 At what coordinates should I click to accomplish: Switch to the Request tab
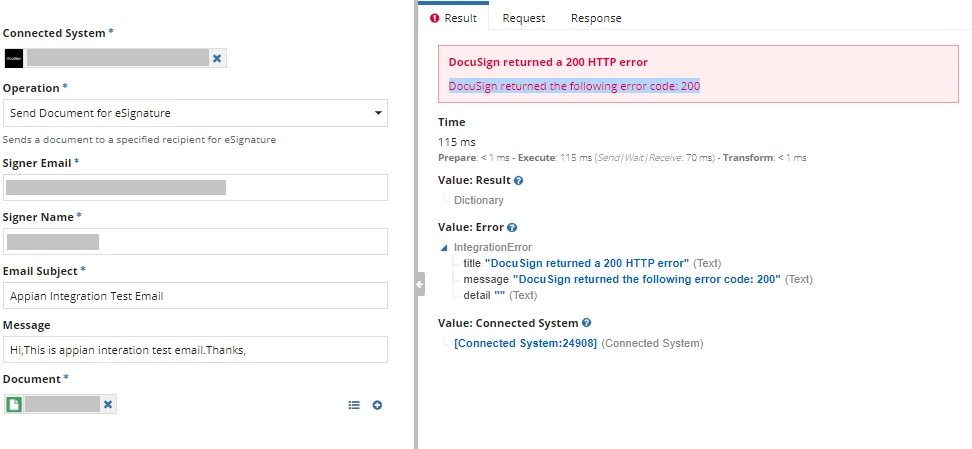click(524, 18)
